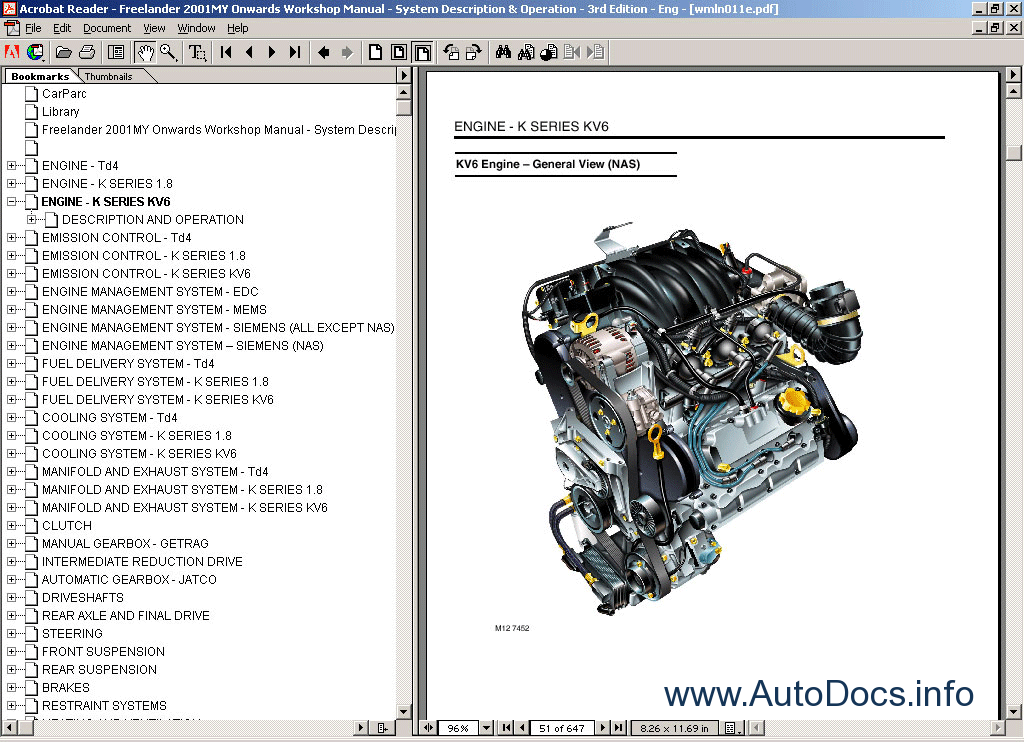Click the Search Results icon
The image size is (1024, 742).
(549, 52)
